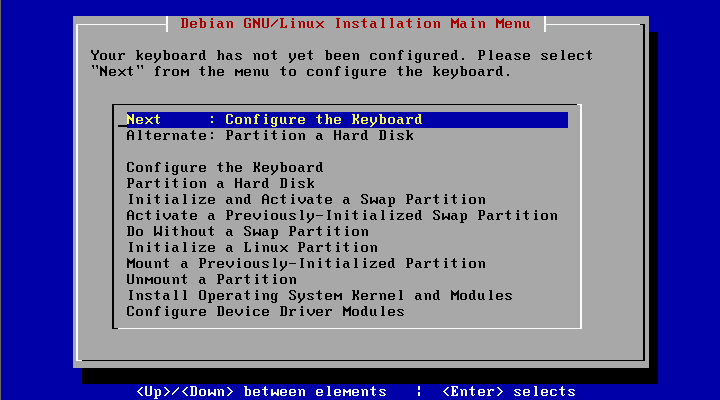Click the '<Enter> selects' hint
Image resolution: width=720 pixels, height=400 pixels.
click(509, 392)
